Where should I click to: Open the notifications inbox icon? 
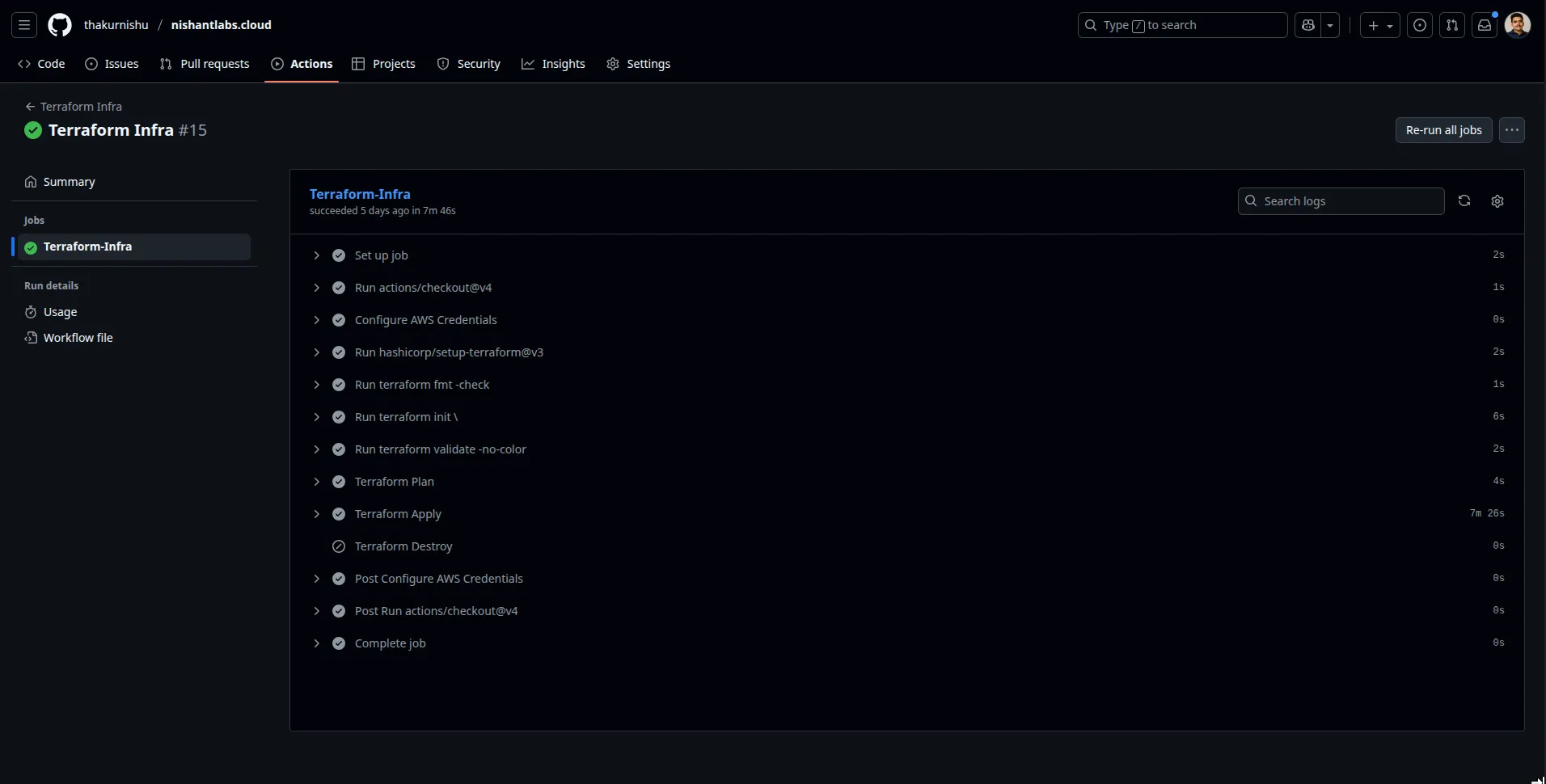1484,25
